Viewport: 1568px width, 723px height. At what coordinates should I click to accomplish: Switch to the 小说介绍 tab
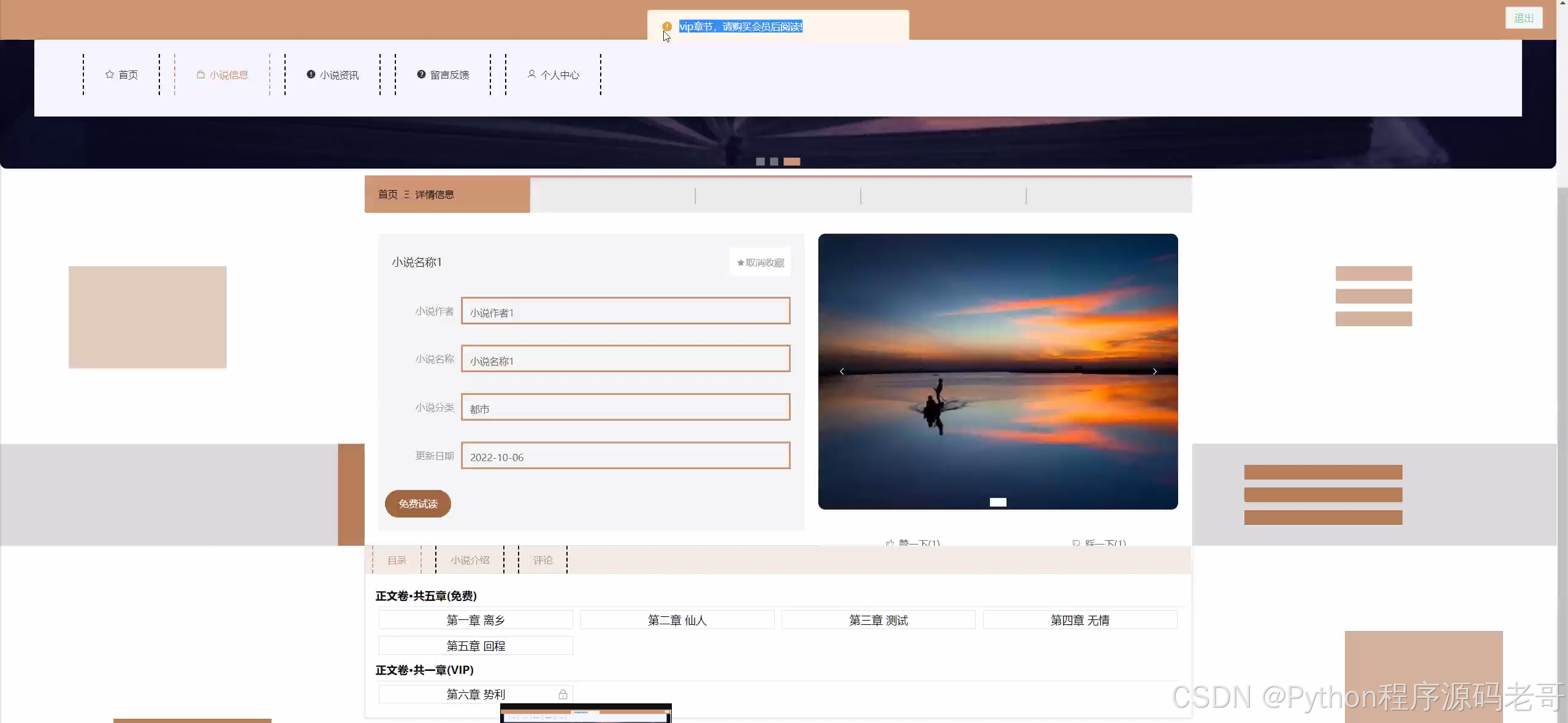(x=470, y=560)
